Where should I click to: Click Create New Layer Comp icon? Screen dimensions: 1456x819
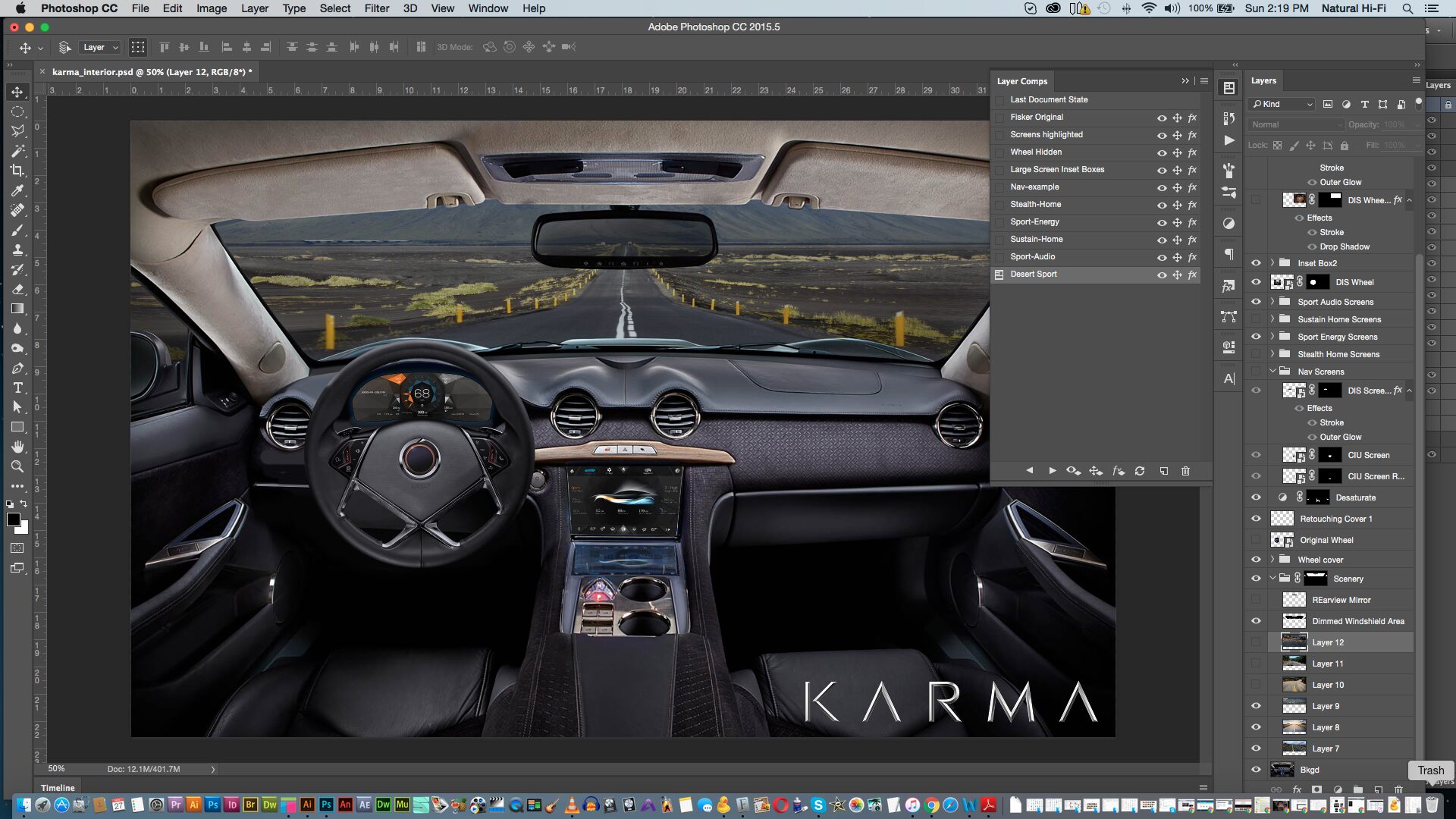click(x=1163, y=471)
